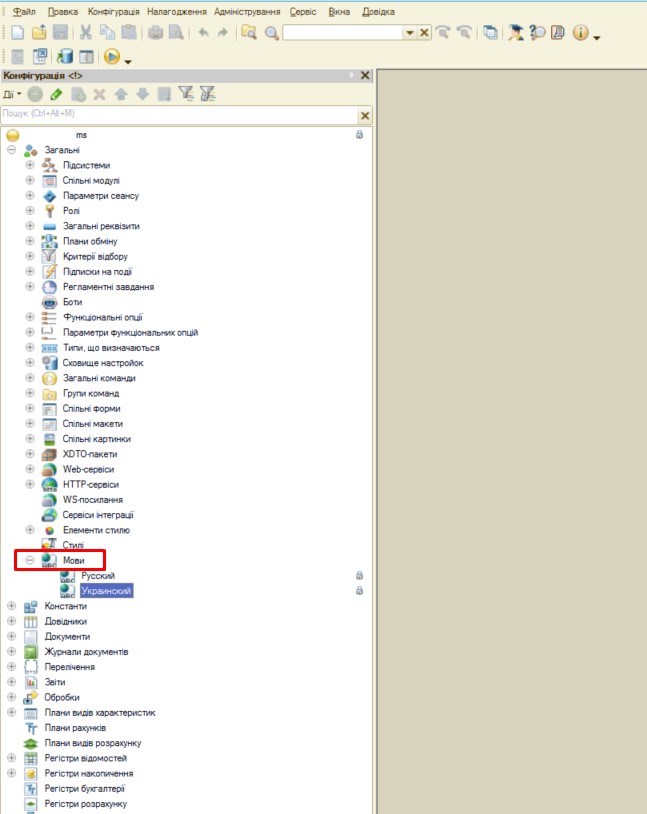
Task: Click the filter by subsystems funnel icon
Action: 185,94
